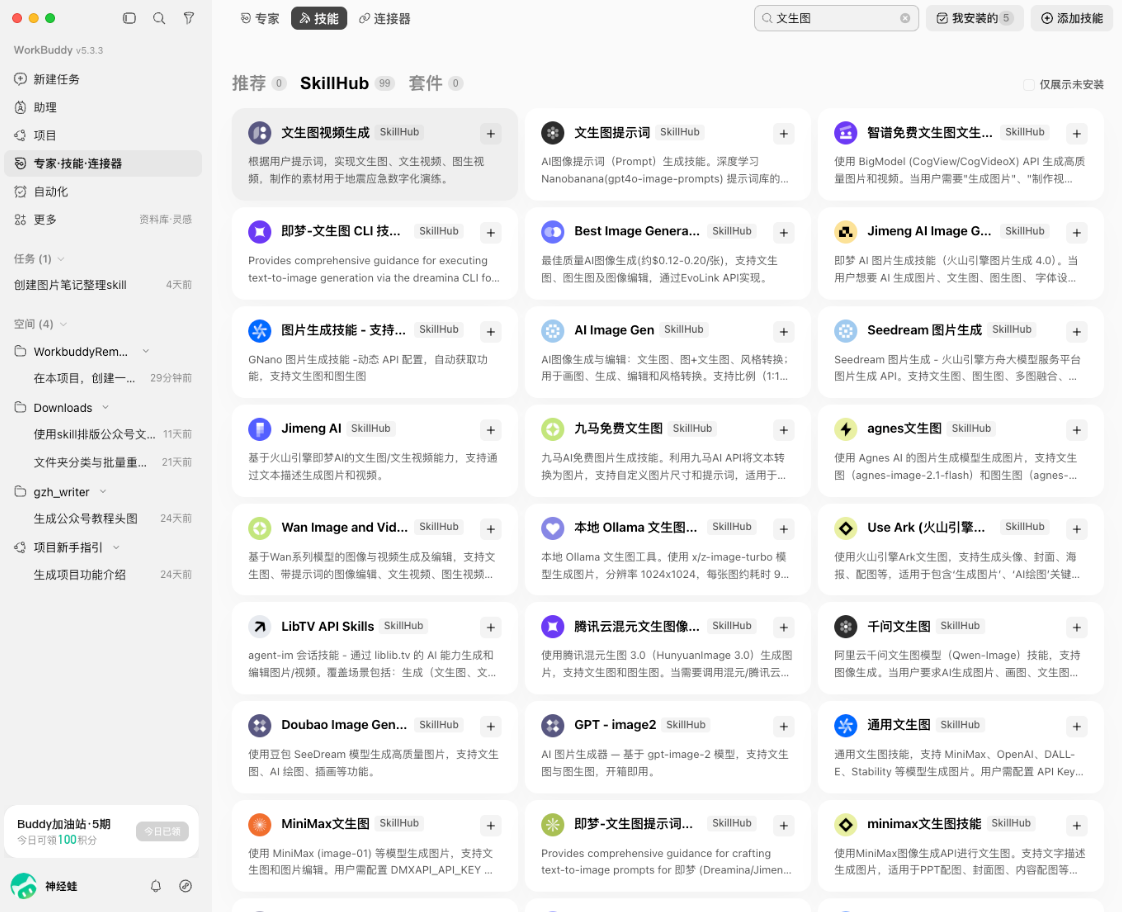
Task: Click the 文生图视频生成 skill icon
Action: tap(259, 132)
